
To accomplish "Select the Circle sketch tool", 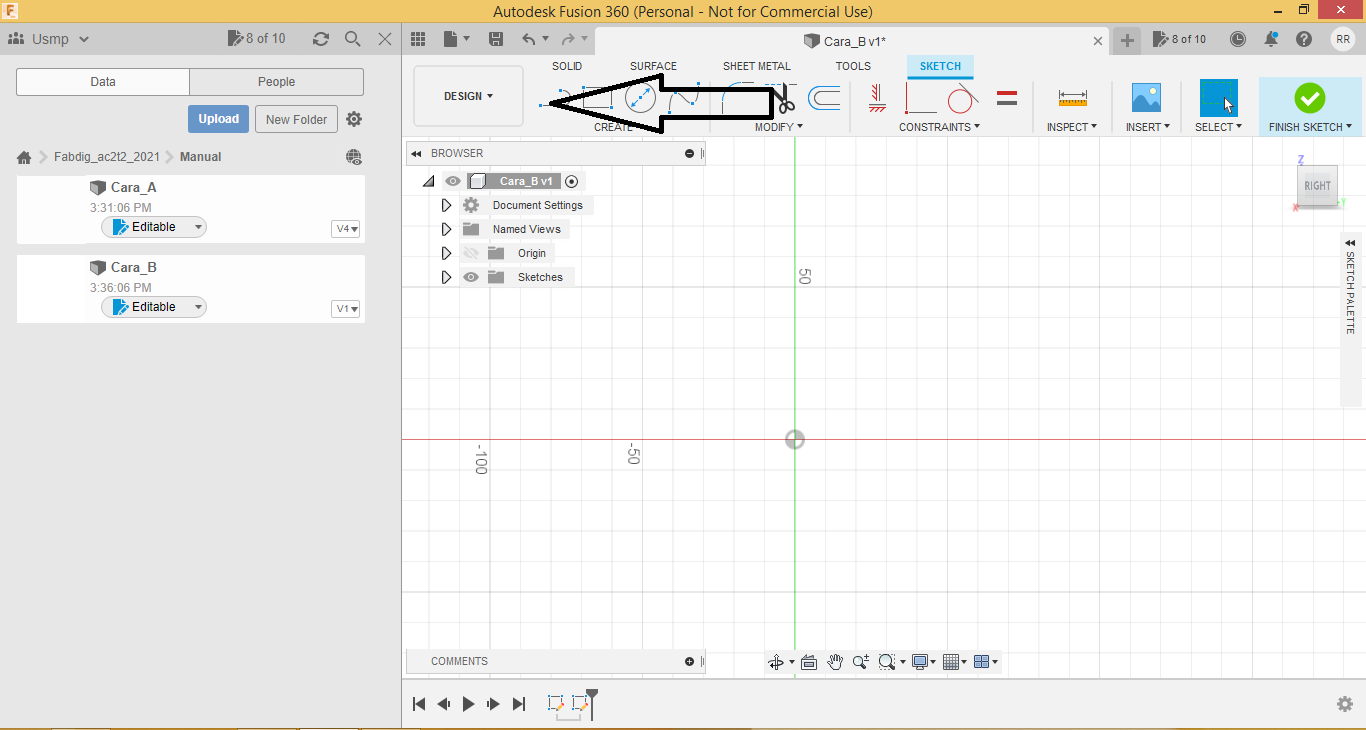I will 640,99.
